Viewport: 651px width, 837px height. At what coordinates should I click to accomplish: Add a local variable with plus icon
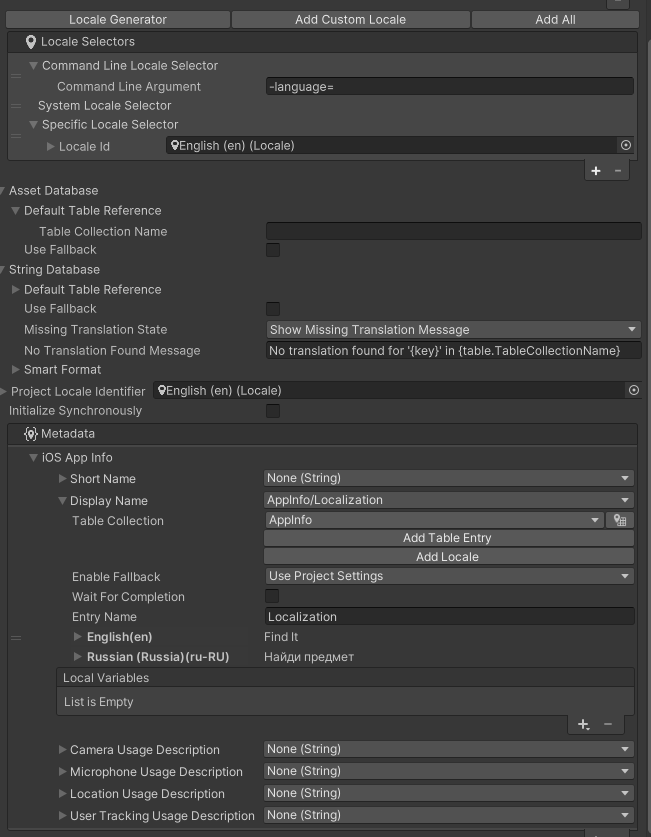[x=584, y=724]
